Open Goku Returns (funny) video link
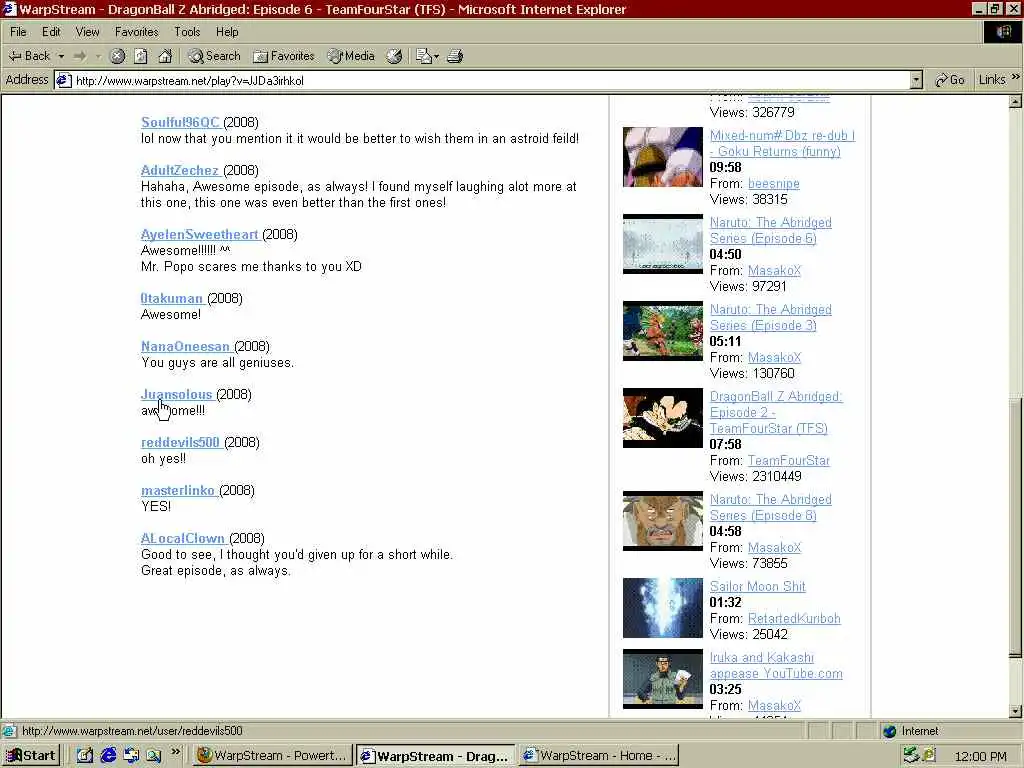Viewport: 1024px width, 768px height. coord(782,144)
